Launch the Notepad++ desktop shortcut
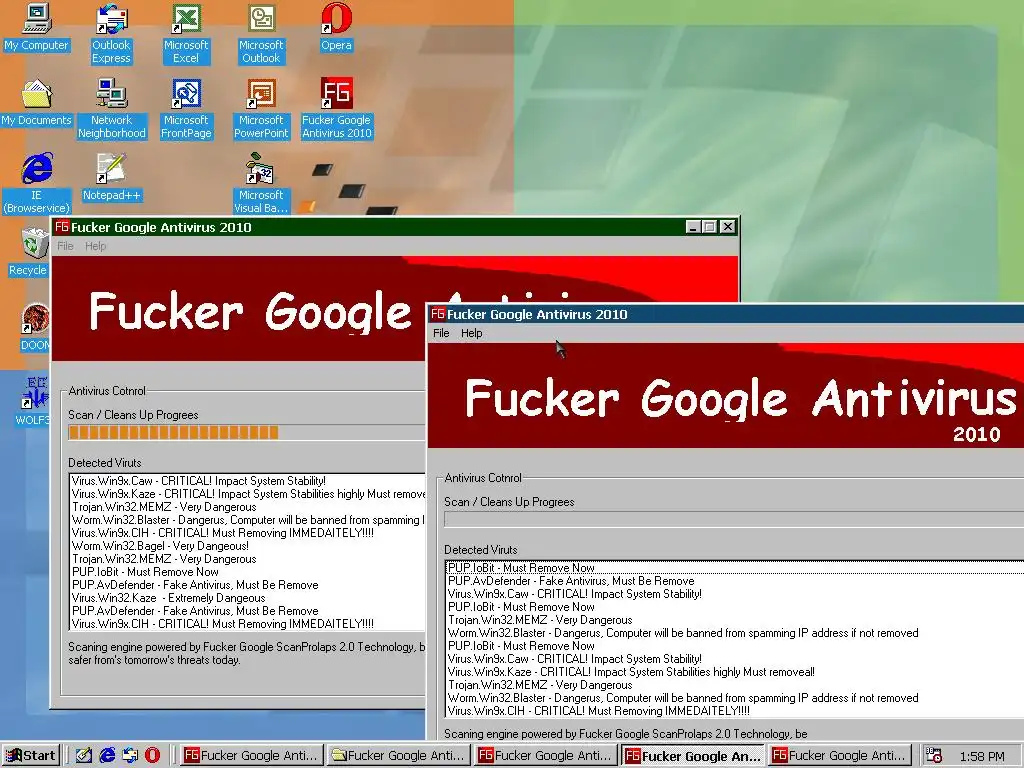The width and height of the screenshot is (1024, 768). [x=111, y=178]
